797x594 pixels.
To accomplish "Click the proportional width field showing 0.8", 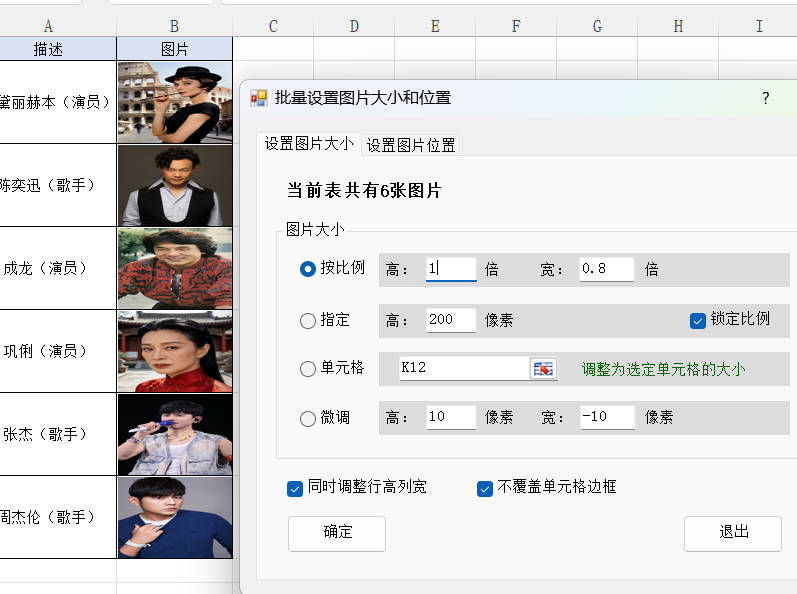I will [x=606, y=269].
